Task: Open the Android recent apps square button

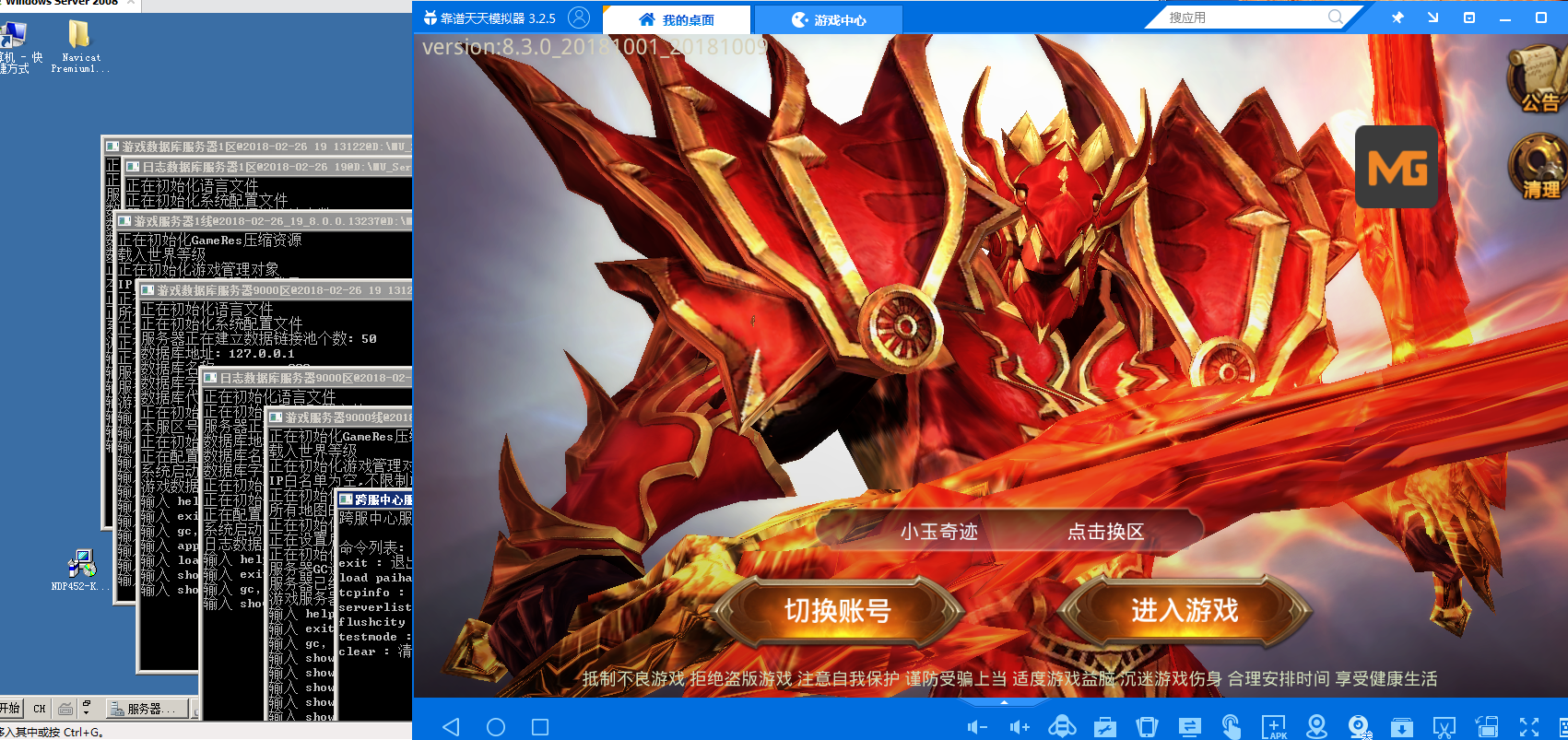Action: coord(540,727)
